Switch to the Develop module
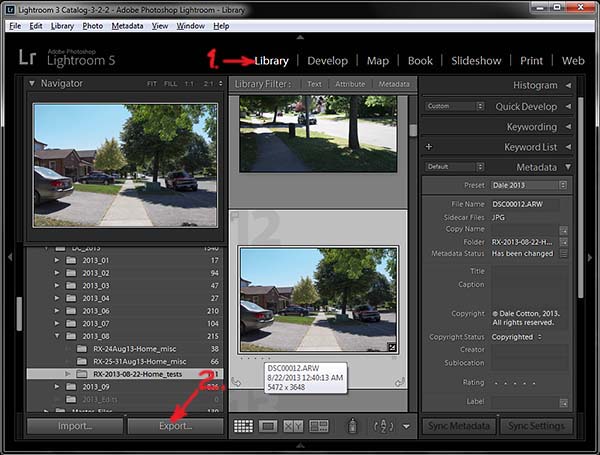The width and height of the screenshot is (600, 455). (328, 61)
